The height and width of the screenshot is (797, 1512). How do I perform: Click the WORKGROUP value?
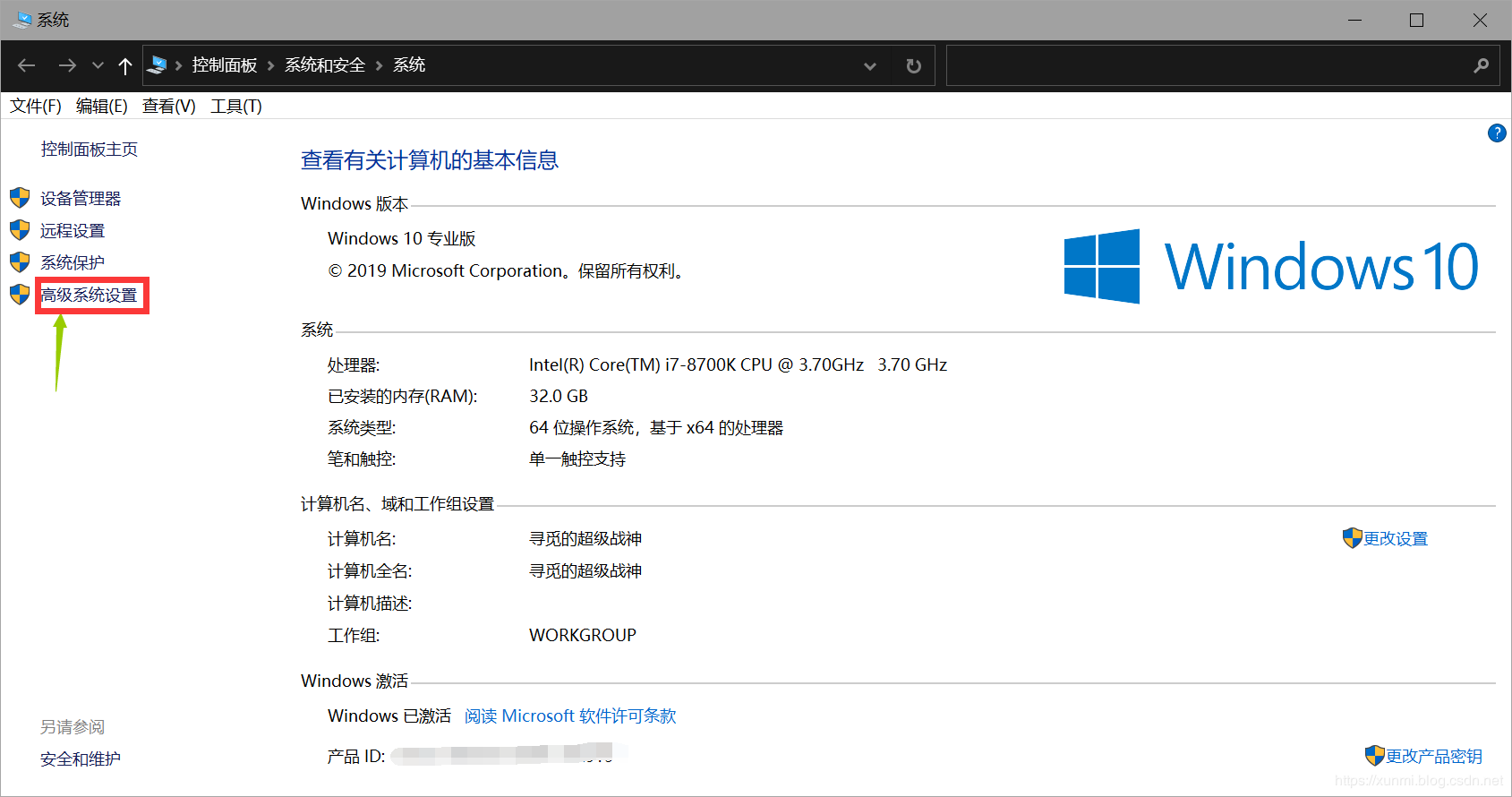[583, 636]
